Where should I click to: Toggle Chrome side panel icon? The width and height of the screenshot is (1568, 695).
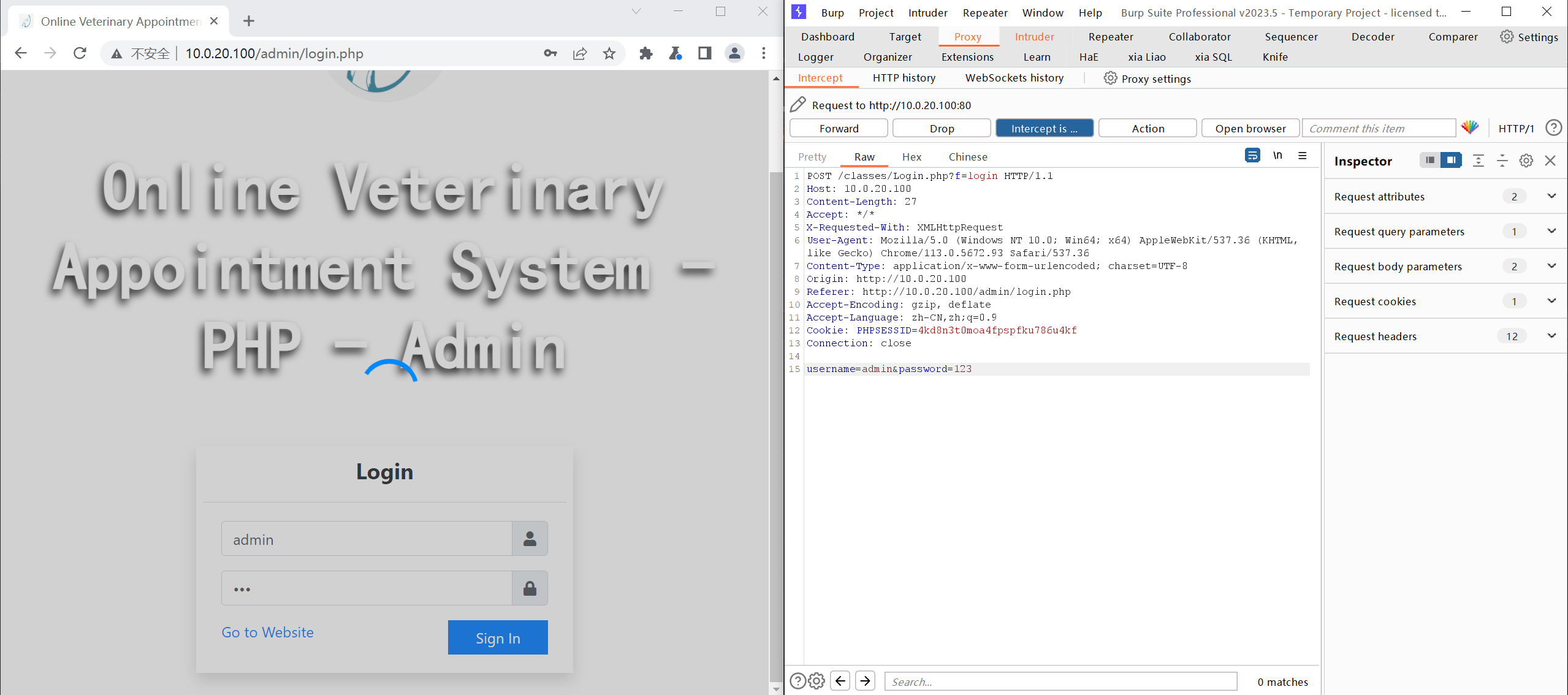[x=705, y=53]
